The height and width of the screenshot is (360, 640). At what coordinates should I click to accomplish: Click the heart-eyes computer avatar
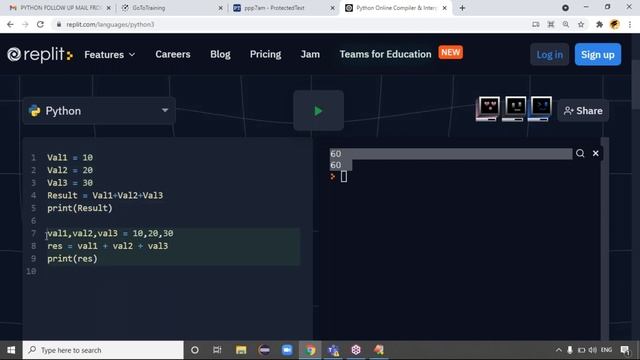[488, 109]
